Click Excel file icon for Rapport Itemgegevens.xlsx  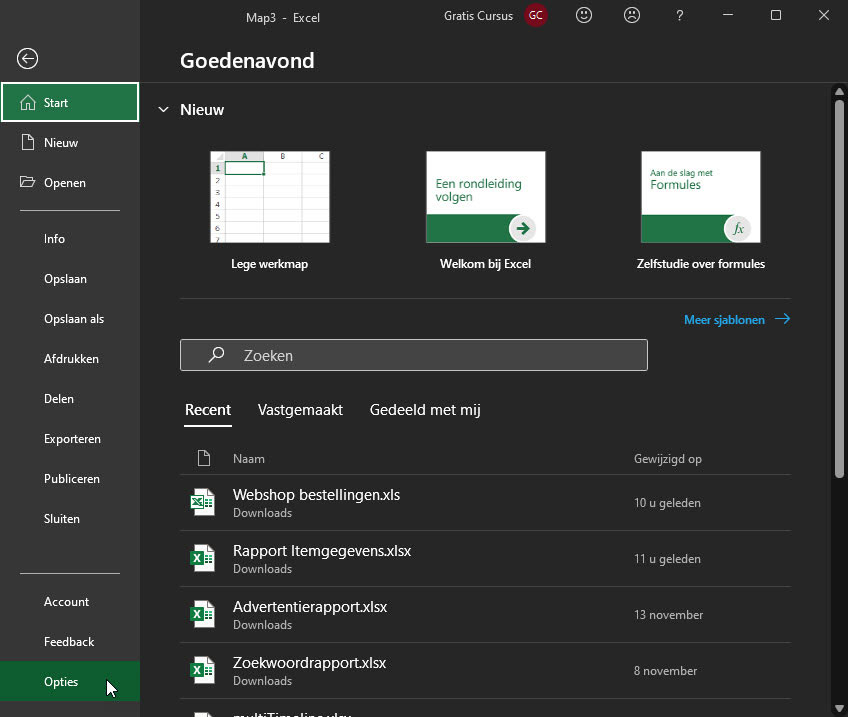click(203, 558)
